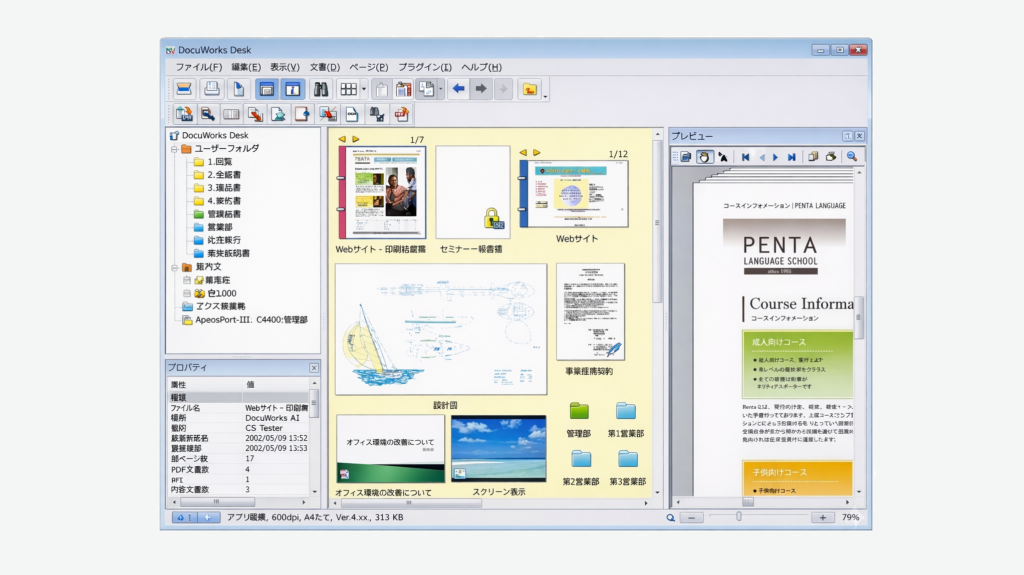Collapse the ユーザーフォルダ tree node
The image size is (1024, 575).
pyautogui.click(x=173, y=148)
